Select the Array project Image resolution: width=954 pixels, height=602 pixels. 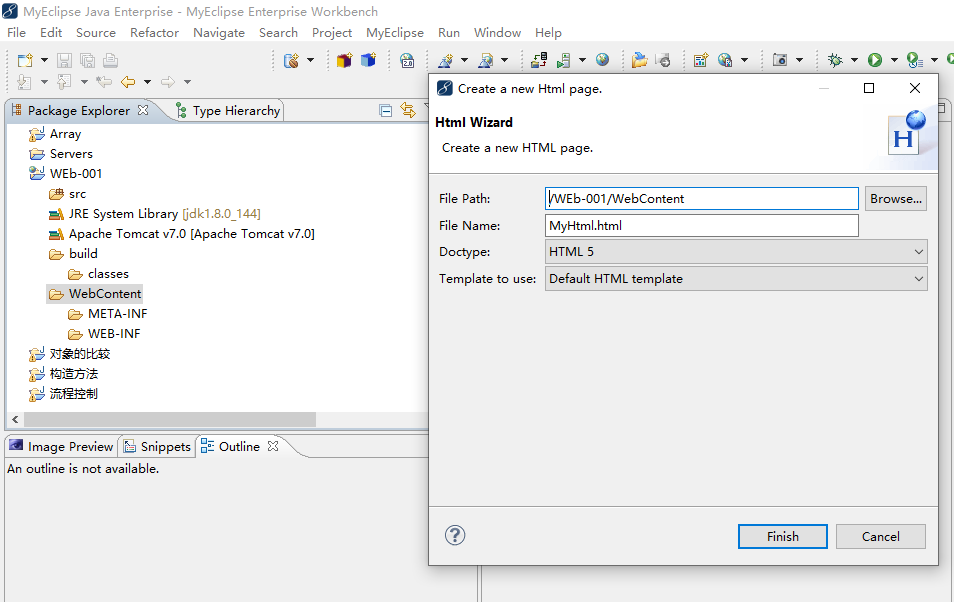(x=55, y=133)
